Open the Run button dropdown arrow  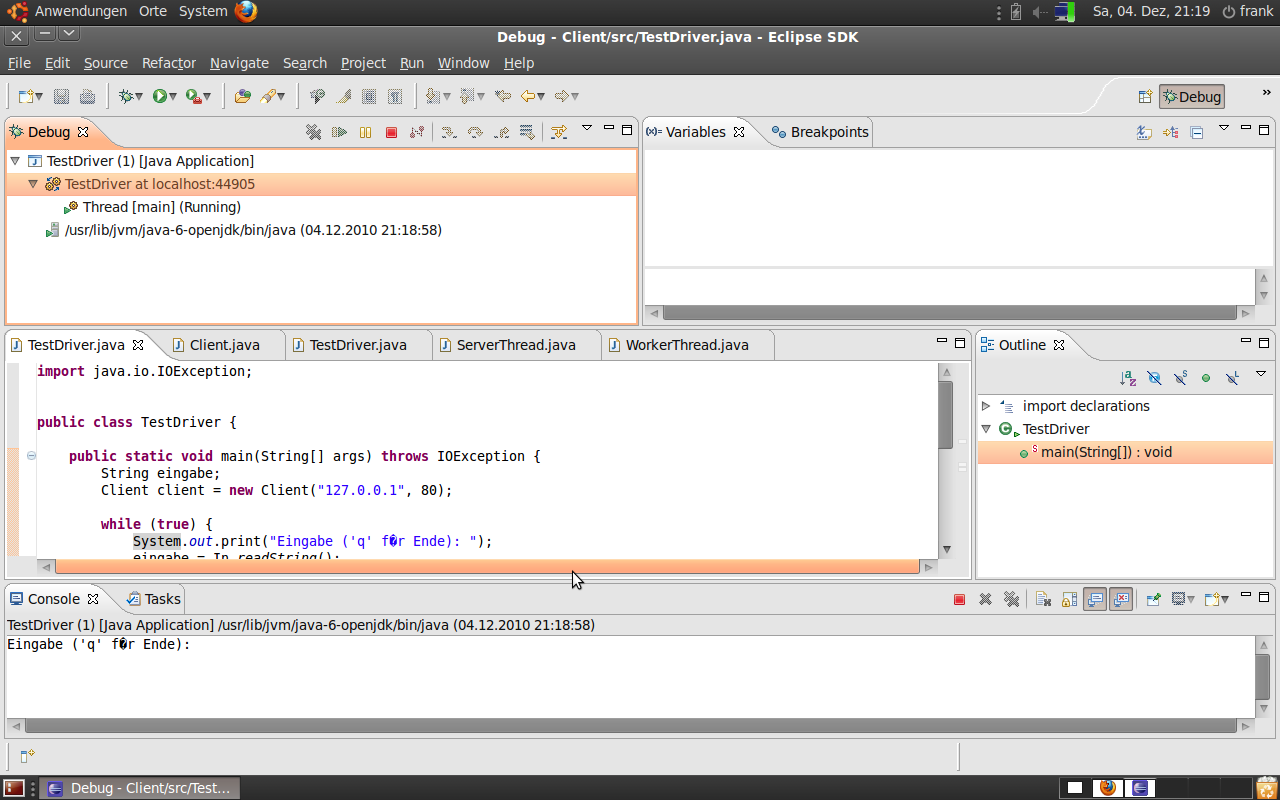pyautogui.click(x=173, y=96)
